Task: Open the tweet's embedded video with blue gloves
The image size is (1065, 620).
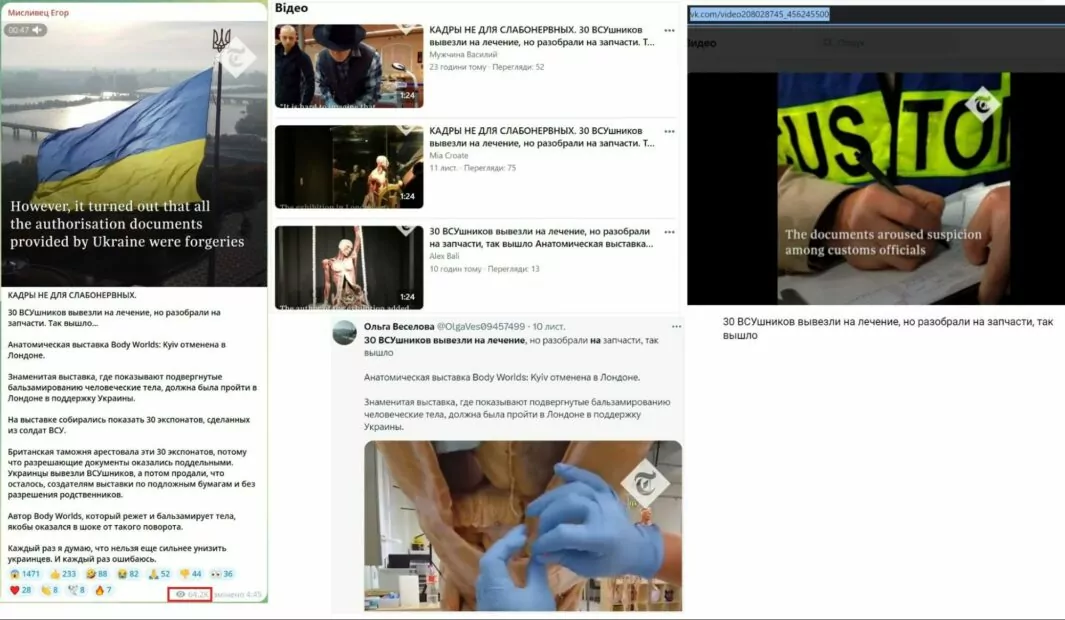Action: 523,526
